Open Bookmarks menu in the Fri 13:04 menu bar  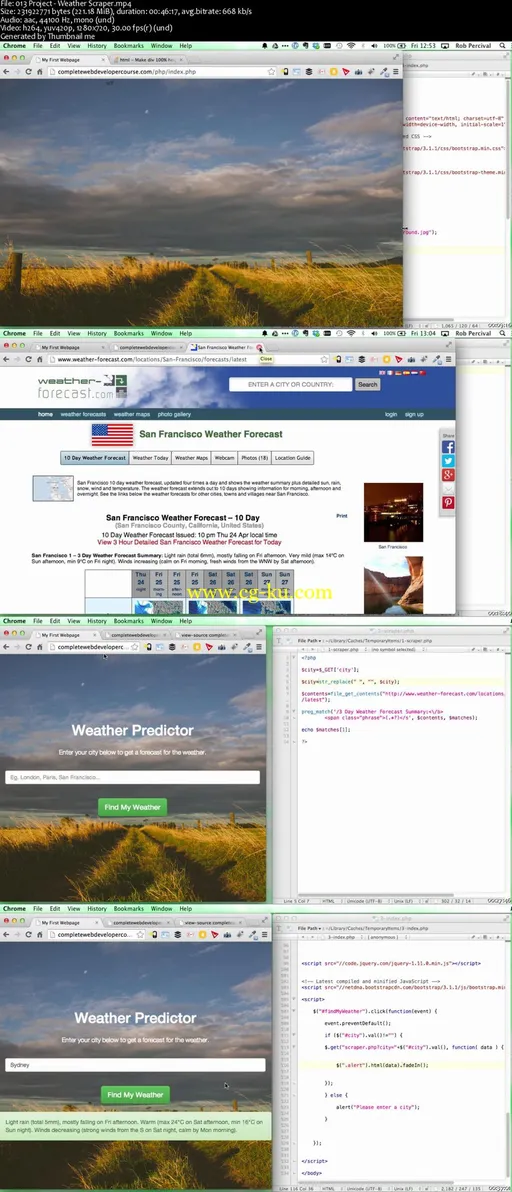128,333
